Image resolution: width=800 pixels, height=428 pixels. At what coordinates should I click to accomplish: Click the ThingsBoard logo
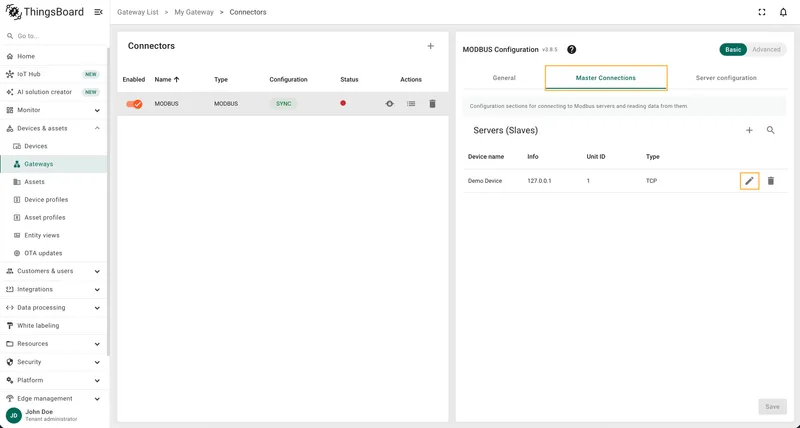pos(45,12)
